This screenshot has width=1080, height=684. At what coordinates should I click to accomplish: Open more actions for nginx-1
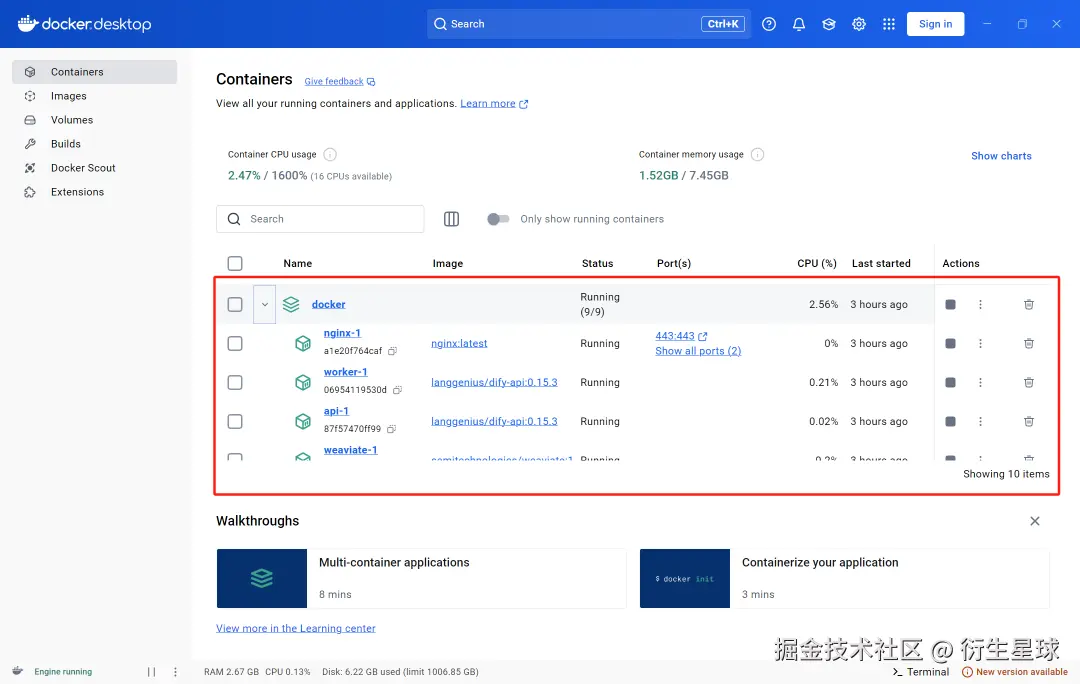pos(980,343)
